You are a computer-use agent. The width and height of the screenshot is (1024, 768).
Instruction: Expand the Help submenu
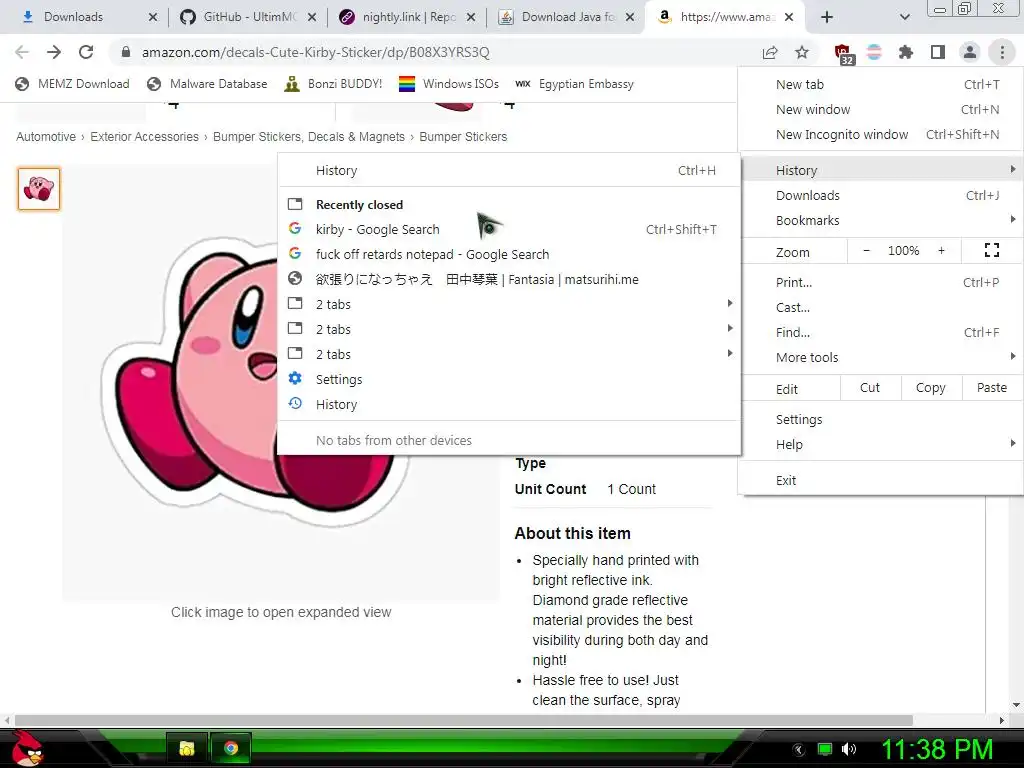(882, 444)
